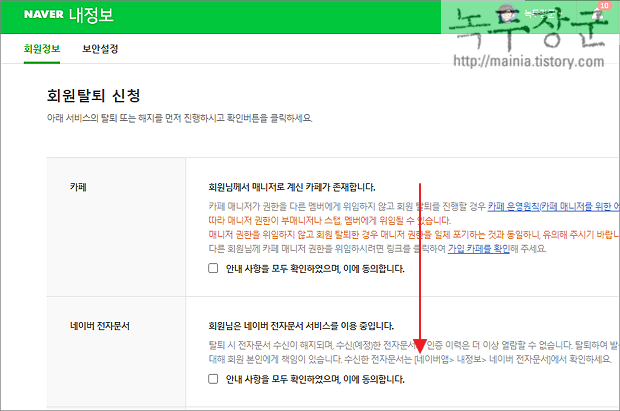This screenshot has height=411, width=620.
Task: Click the 카페 row label
Action: point(78,187)
